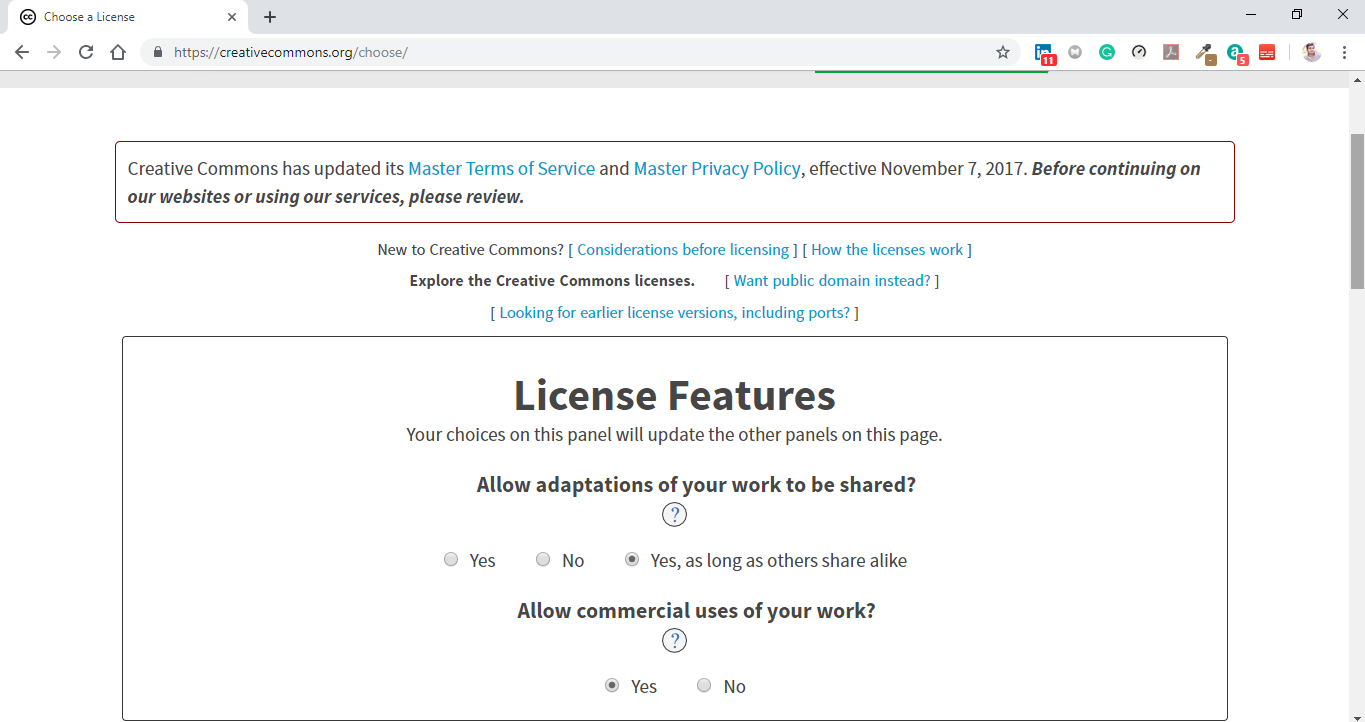Launch the speedometer extension
The height and width of the screenshot is (722, 1365).
[1139, 52]
